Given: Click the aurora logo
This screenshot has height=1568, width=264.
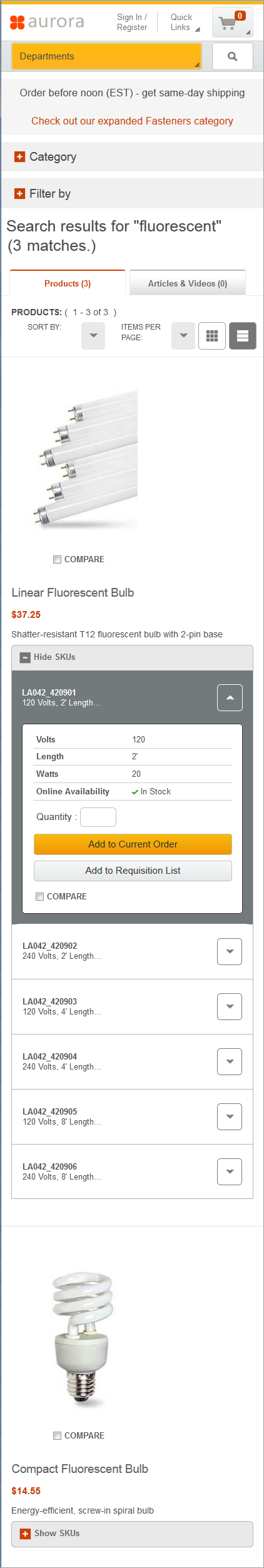Looking at the screenshot, I should tap(47, 23).
